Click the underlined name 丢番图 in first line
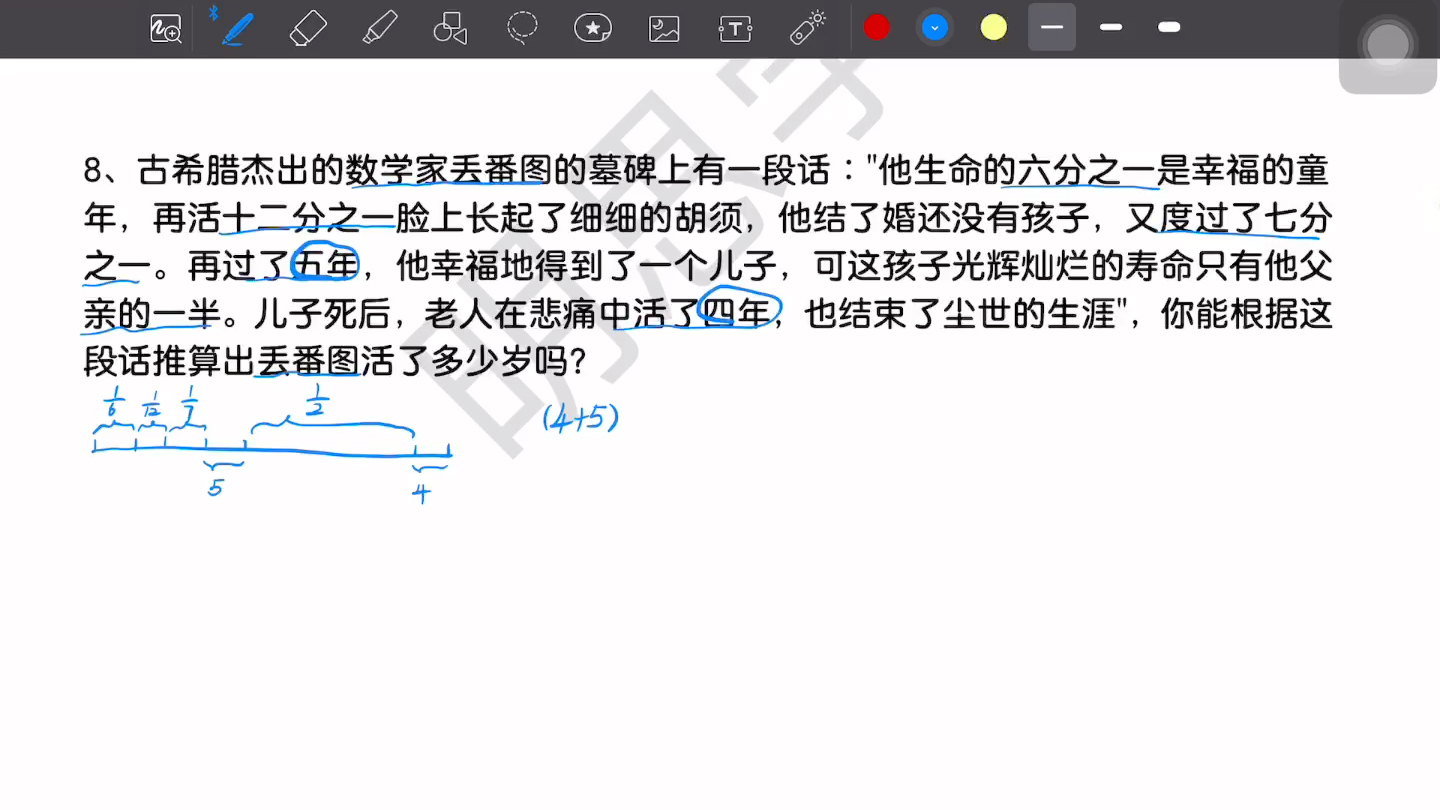1440x810 pixels. (x=500, y=170)
